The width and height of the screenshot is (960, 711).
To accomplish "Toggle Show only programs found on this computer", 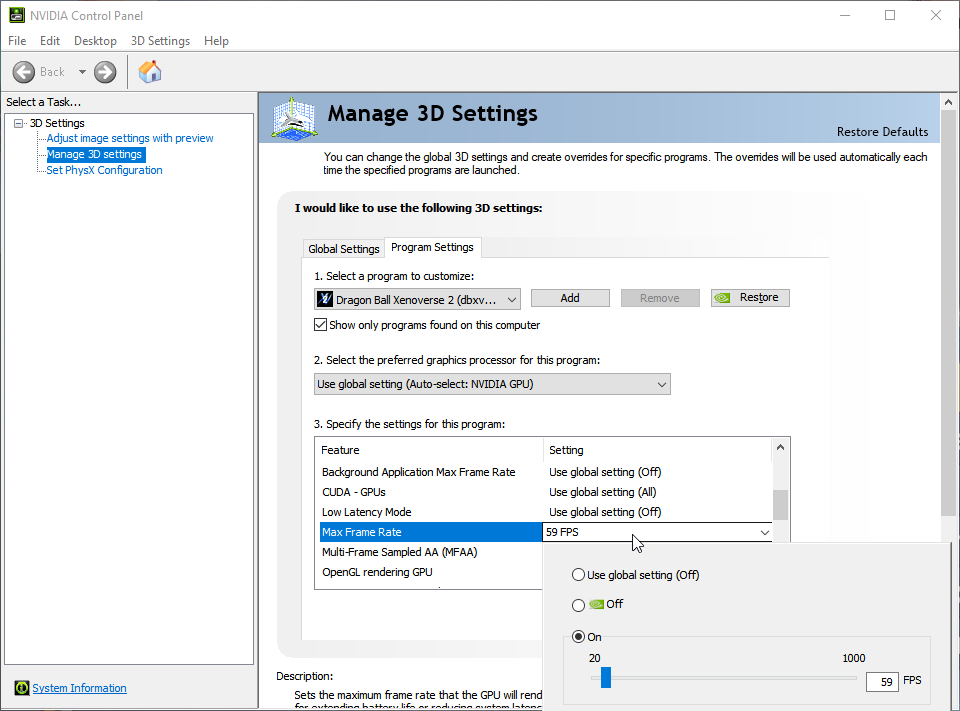I will [x=320, y=325].
